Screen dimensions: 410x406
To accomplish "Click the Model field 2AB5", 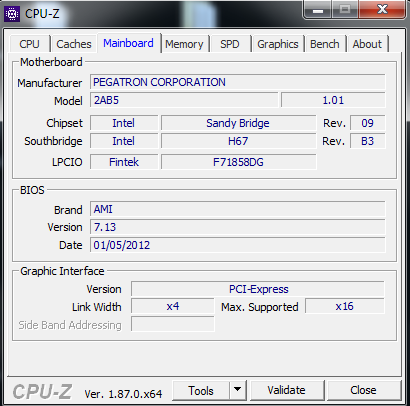I will tap(184, 100).
